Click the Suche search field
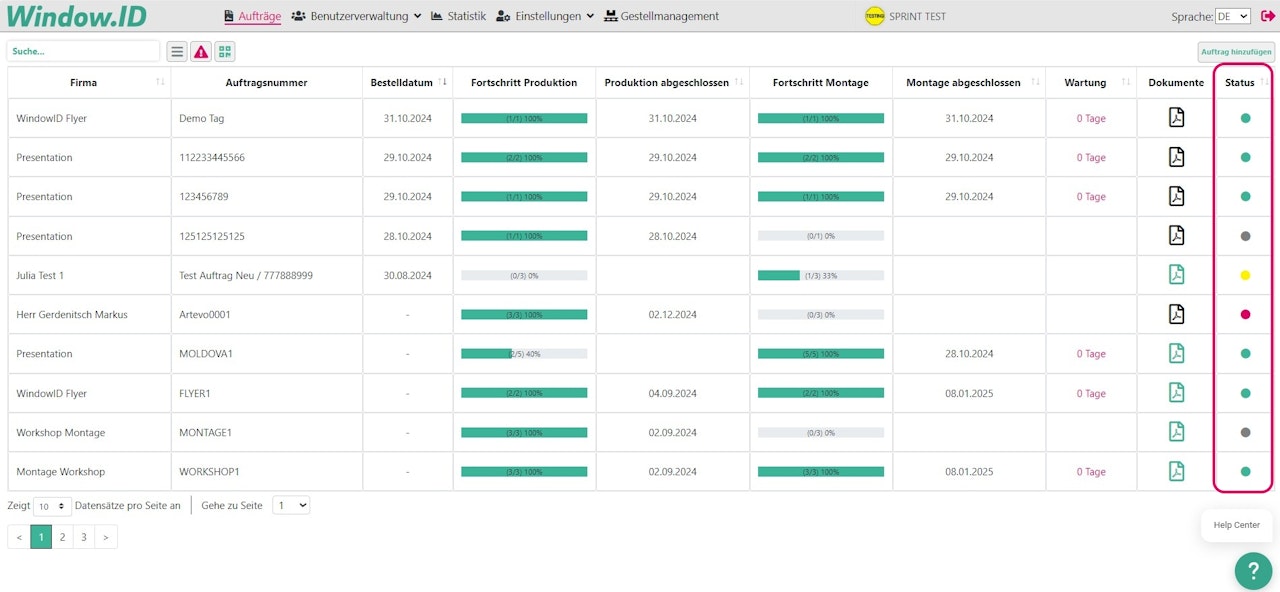Screen dimensions: 1280x592 coord(83,51)
